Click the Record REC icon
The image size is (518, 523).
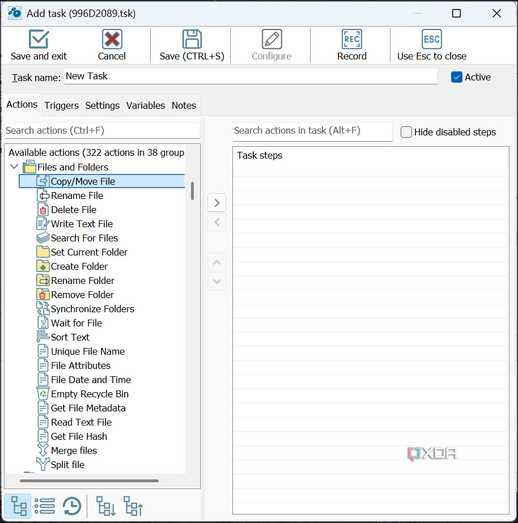click(x=352, y=39)
